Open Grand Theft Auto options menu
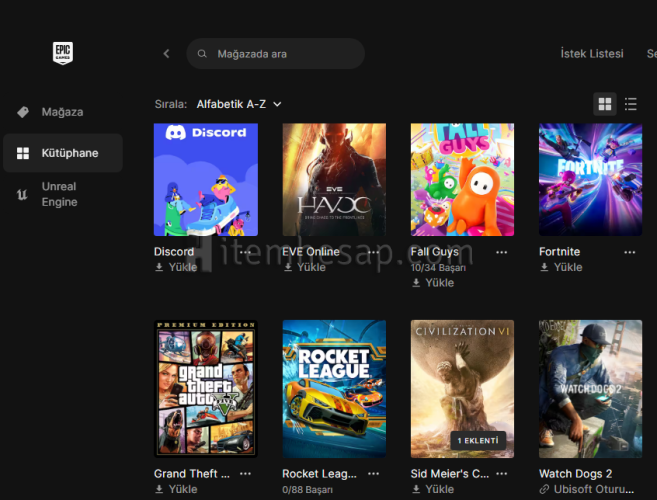 click(245, 474)
